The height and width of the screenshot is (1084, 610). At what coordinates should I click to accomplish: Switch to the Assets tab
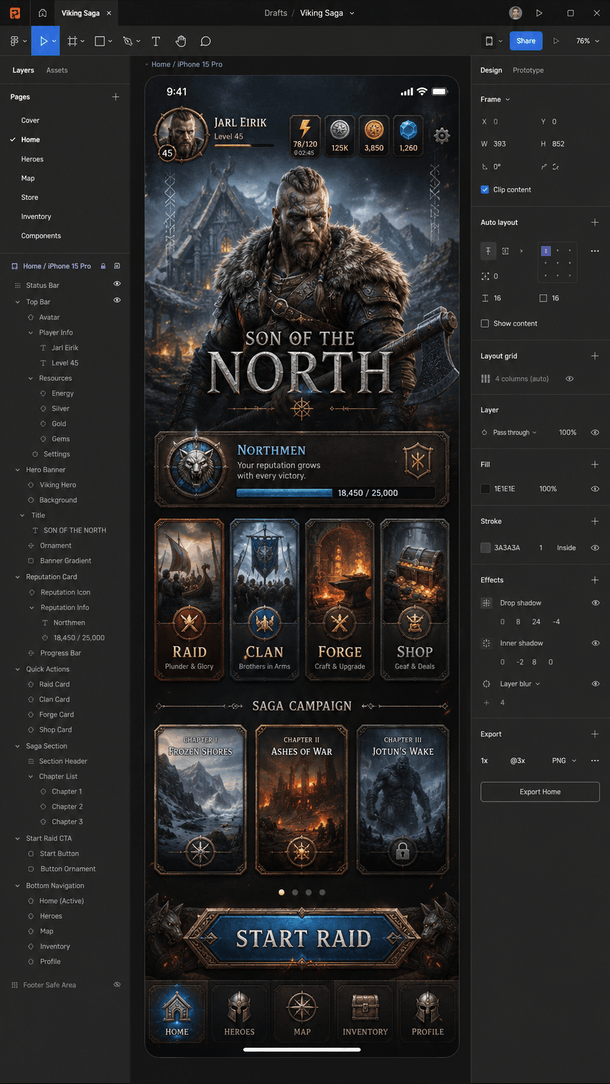pos(57,71)
